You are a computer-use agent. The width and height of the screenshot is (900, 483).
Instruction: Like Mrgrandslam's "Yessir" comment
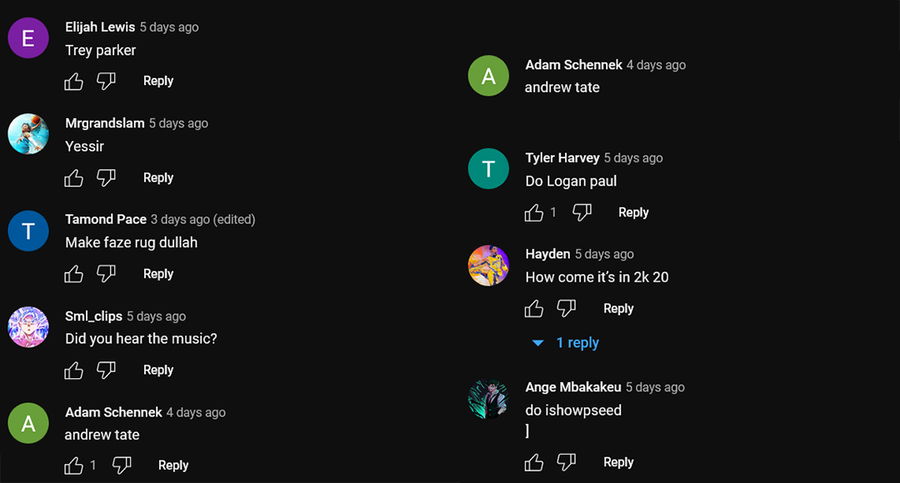pyautogui.click(x=74, y=178)
